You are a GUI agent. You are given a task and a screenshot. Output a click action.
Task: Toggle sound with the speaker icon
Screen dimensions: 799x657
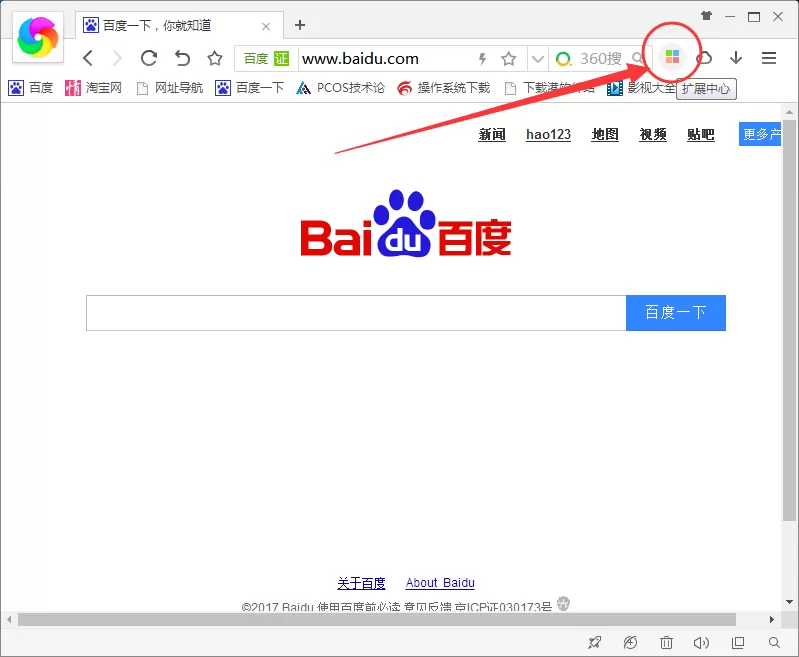[701, 643]
